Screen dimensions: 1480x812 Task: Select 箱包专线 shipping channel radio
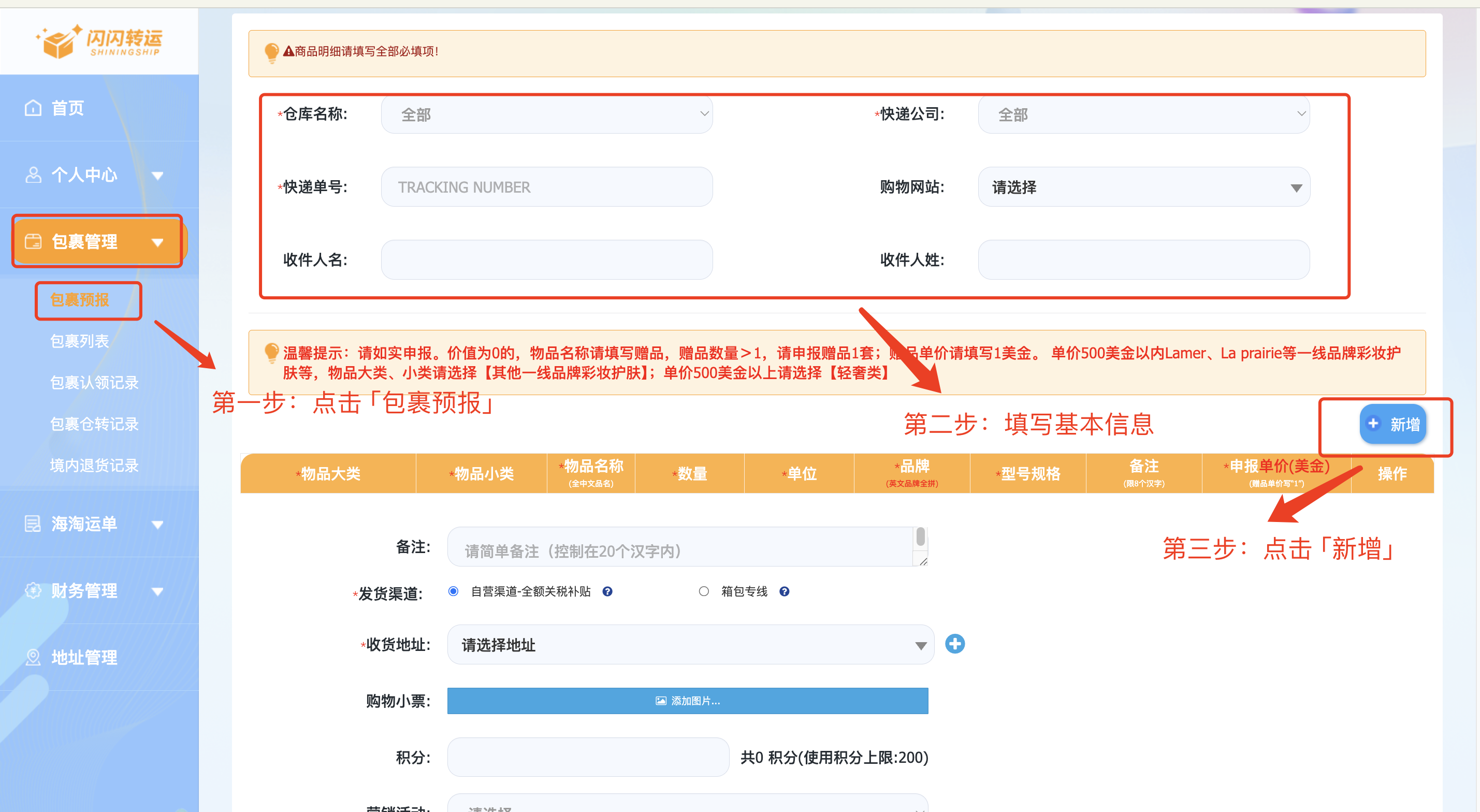(704, 591)
